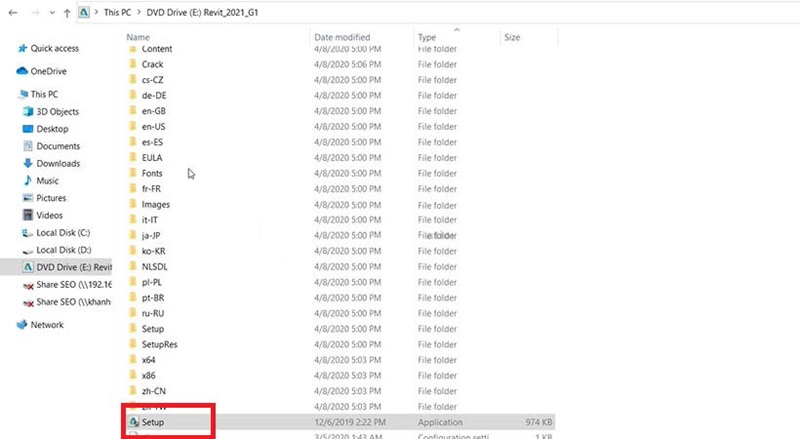Image resolution: width=800 pixels, height=439 pixels.
Task: Select the 3D Objects icon in sidebar
Action: pos(28,112)
